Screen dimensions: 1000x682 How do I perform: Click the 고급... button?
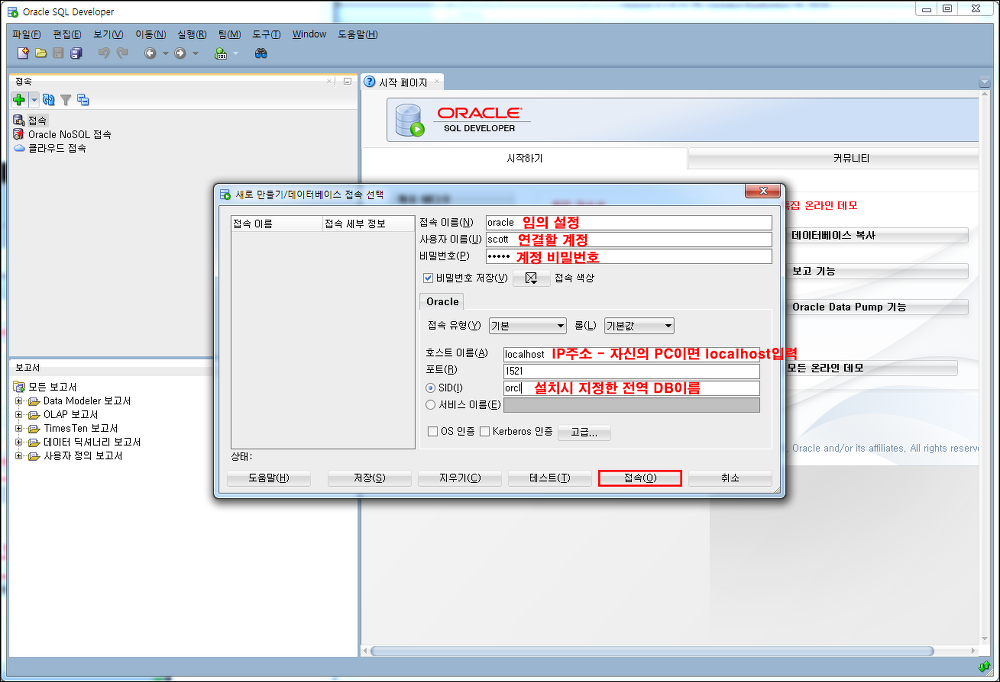click(x=584, y=433)
